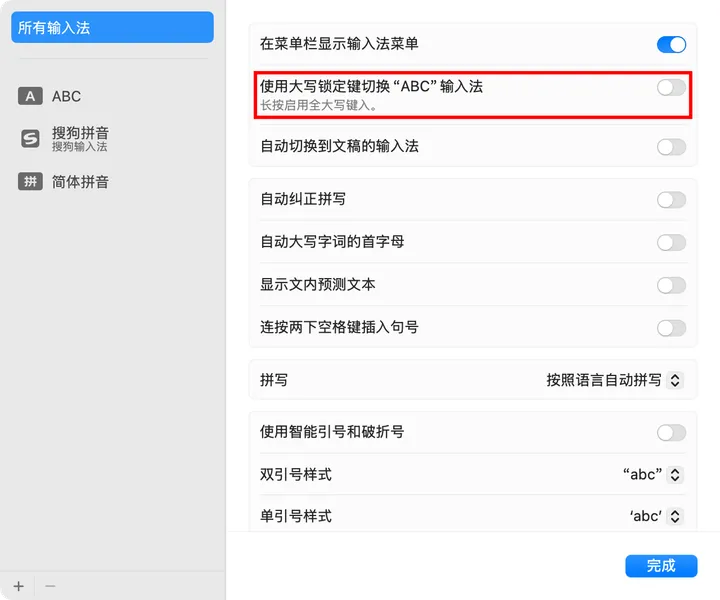Enable 自动纠正拼写 switch
Image resolution: width=720 pixels, height=600 pixels.
[x=671, y=200]
